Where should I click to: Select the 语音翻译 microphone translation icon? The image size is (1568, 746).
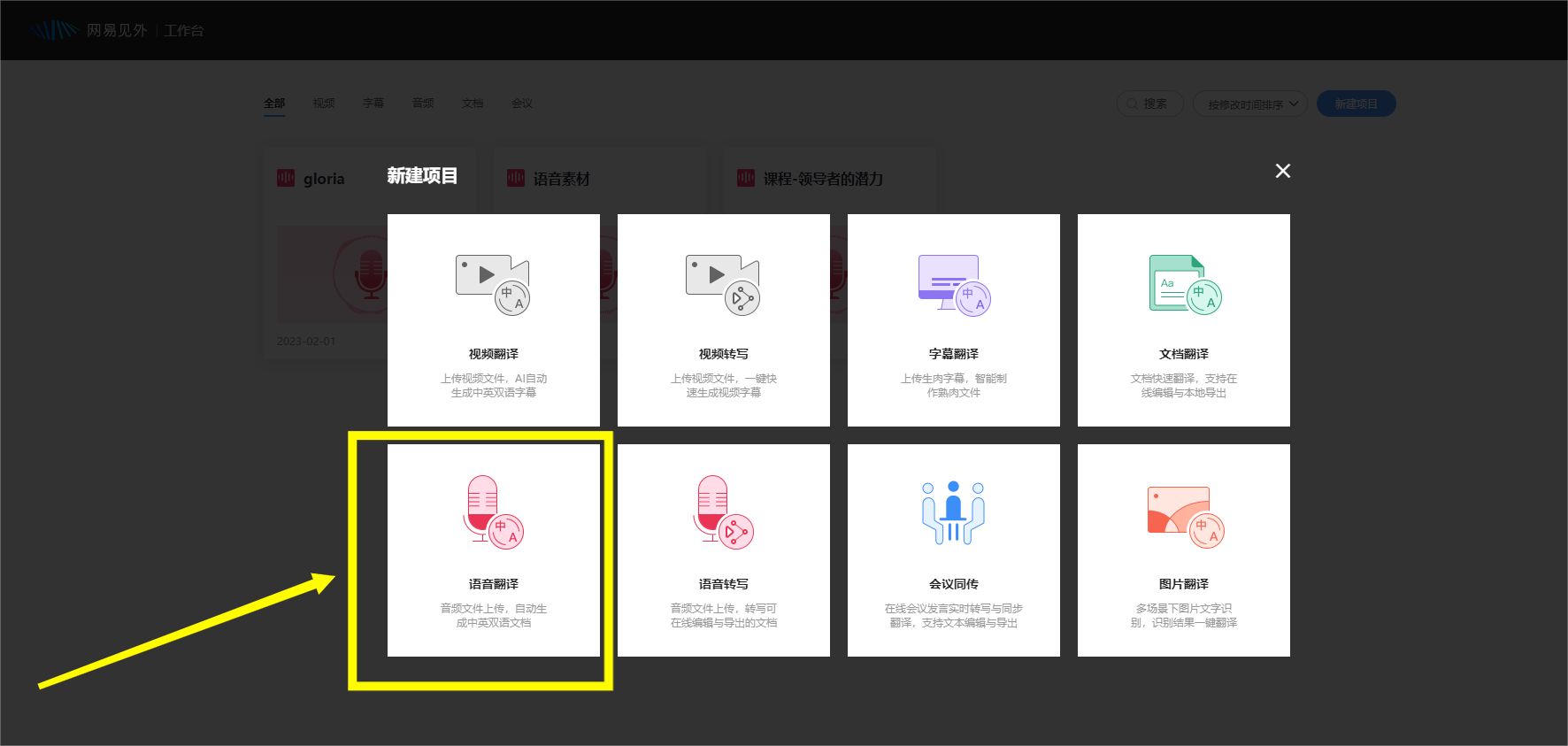click(x=493, y=512)
